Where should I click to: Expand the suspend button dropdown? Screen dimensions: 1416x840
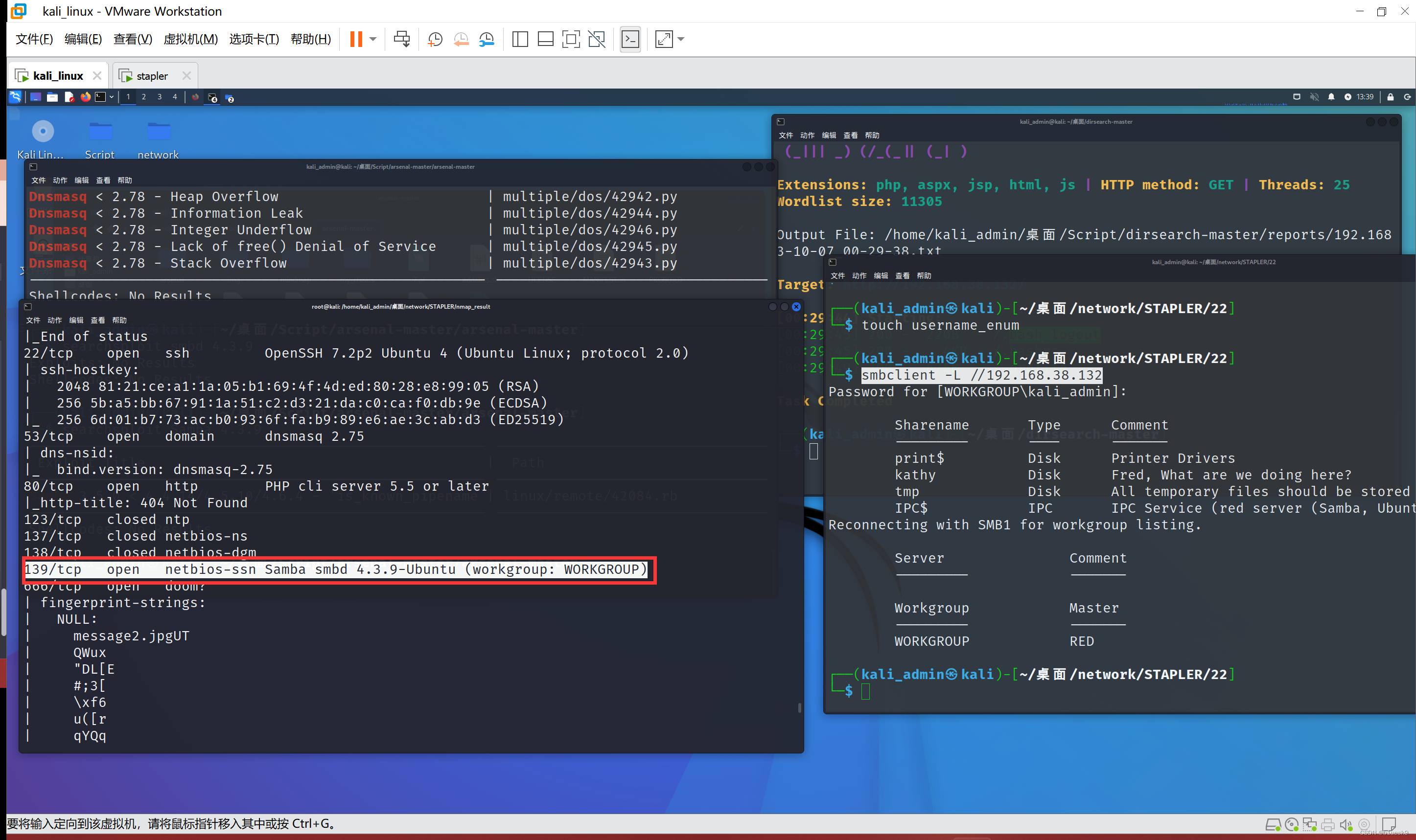(x=372, y=39)
